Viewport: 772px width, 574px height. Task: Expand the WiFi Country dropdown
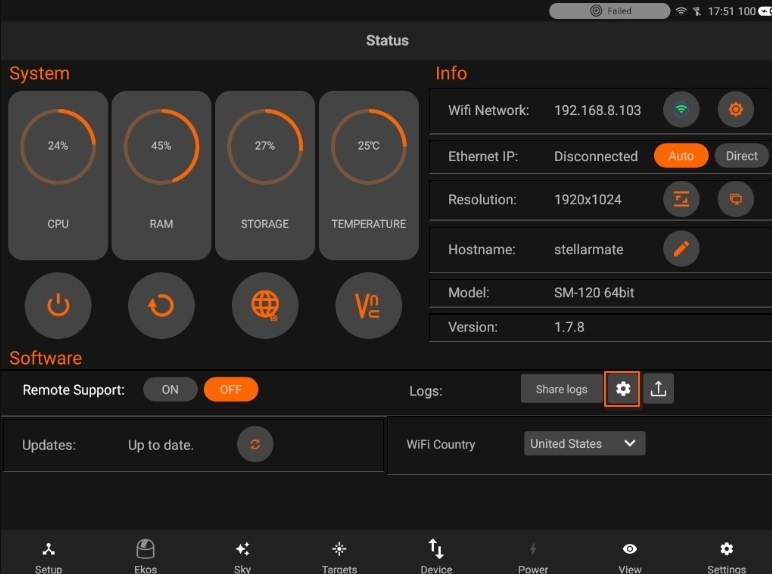tap(584, 443)
